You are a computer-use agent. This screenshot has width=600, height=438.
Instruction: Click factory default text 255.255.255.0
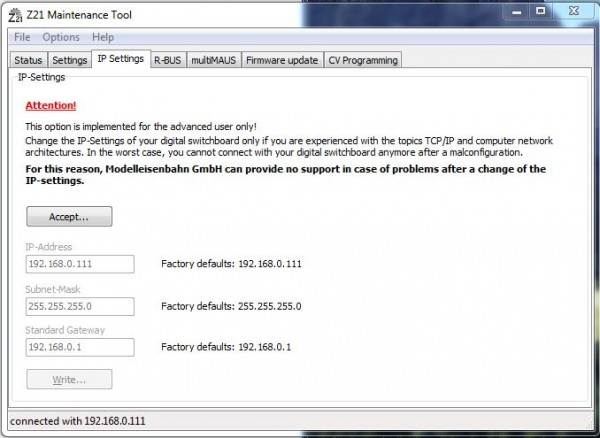click(269, 306)
